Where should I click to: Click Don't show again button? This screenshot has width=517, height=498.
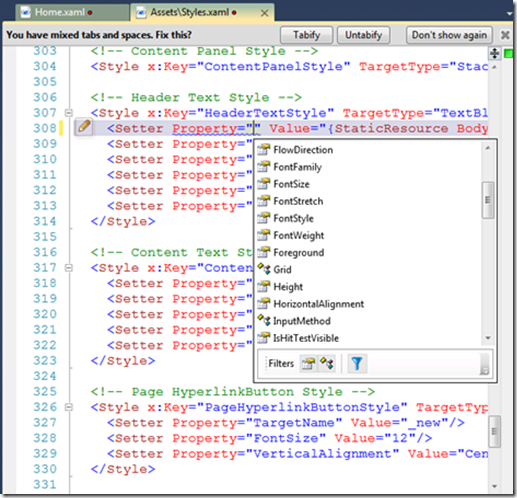point(449,35)
